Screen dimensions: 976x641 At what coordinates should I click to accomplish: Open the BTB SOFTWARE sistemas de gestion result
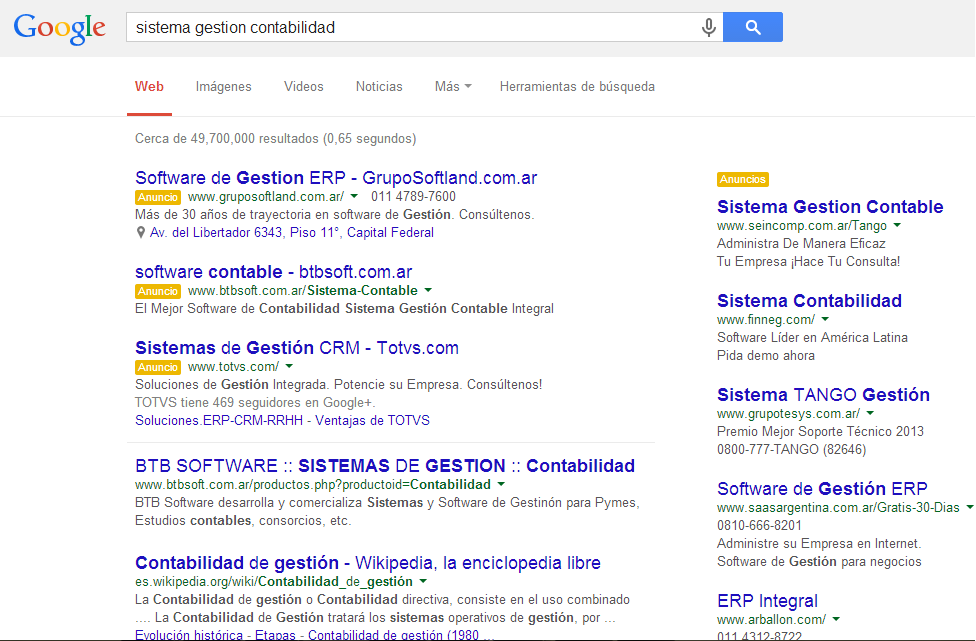pyautogui.click(x=385, y=466)
